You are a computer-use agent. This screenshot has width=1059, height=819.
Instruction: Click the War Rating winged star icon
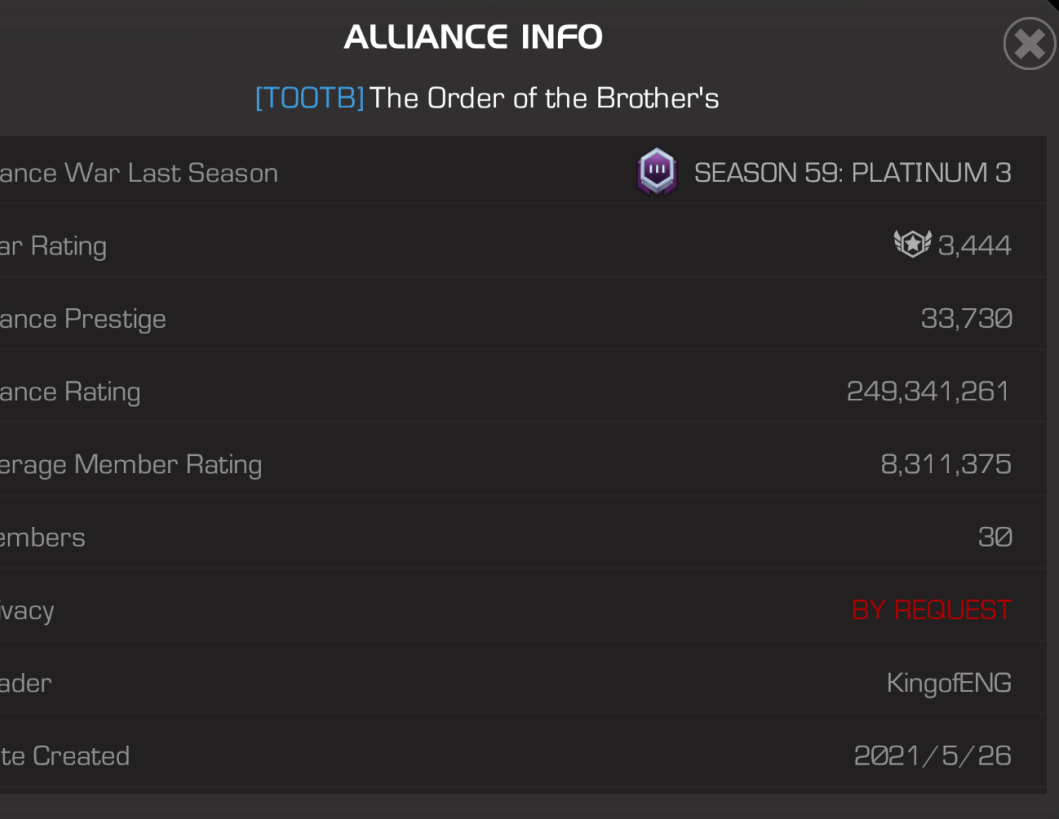(x=912, y=244)
